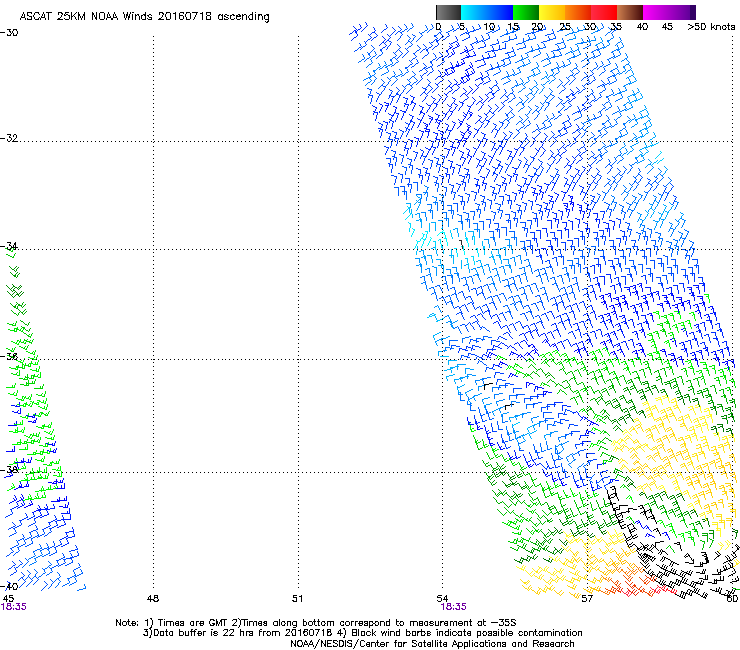Click the longitude label 57
Screen dimensions: 740x650
[587, 599]
